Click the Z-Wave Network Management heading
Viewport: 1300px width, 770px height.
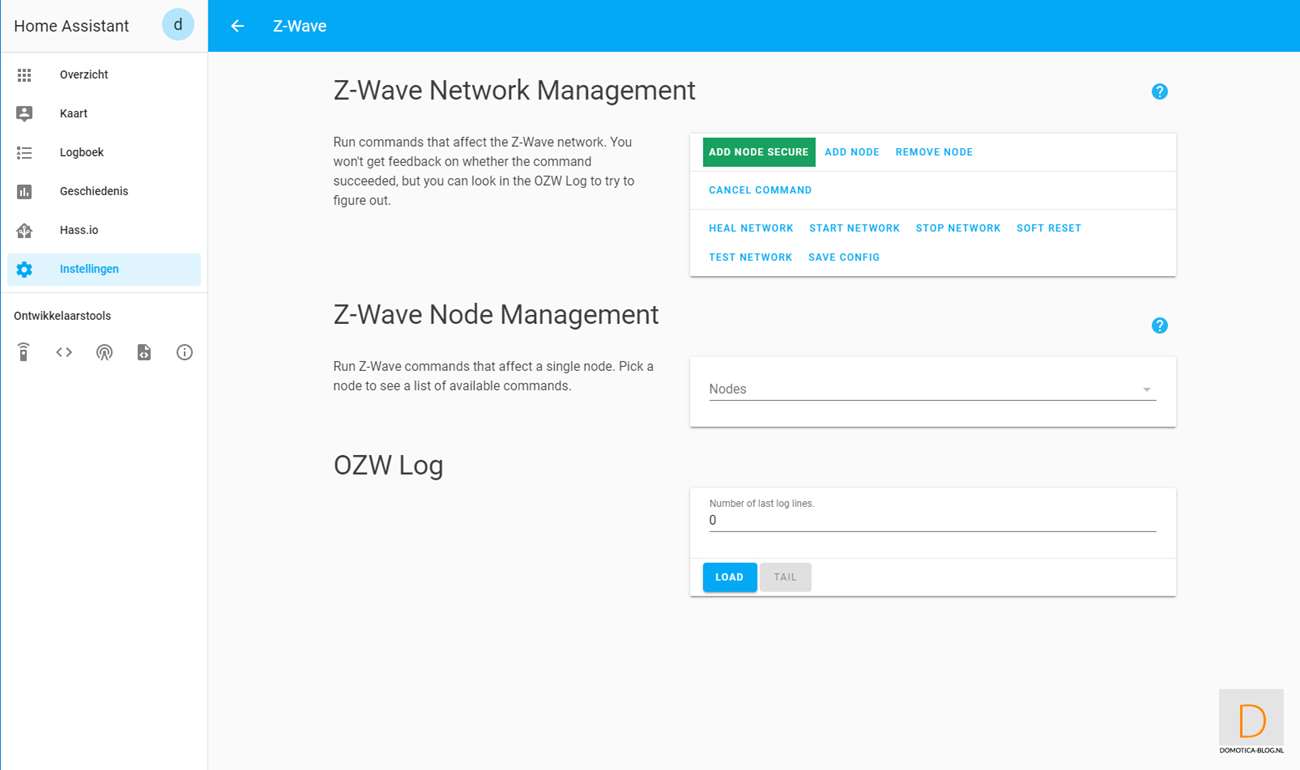[x=514, y=90]
